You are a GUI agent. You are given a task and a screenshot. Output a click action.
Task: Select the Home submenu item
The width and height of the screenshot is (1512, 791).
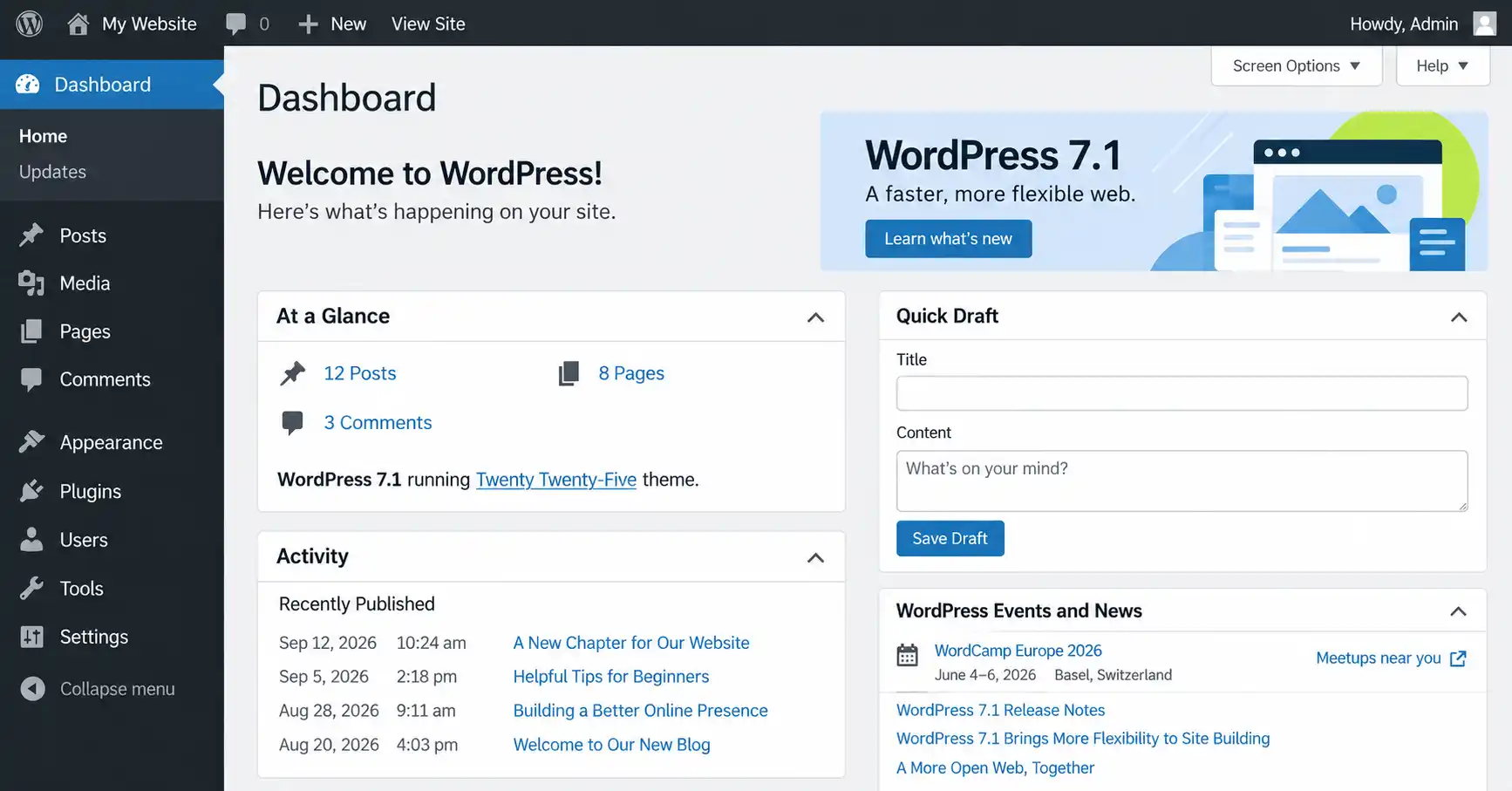tap(43, 136)
